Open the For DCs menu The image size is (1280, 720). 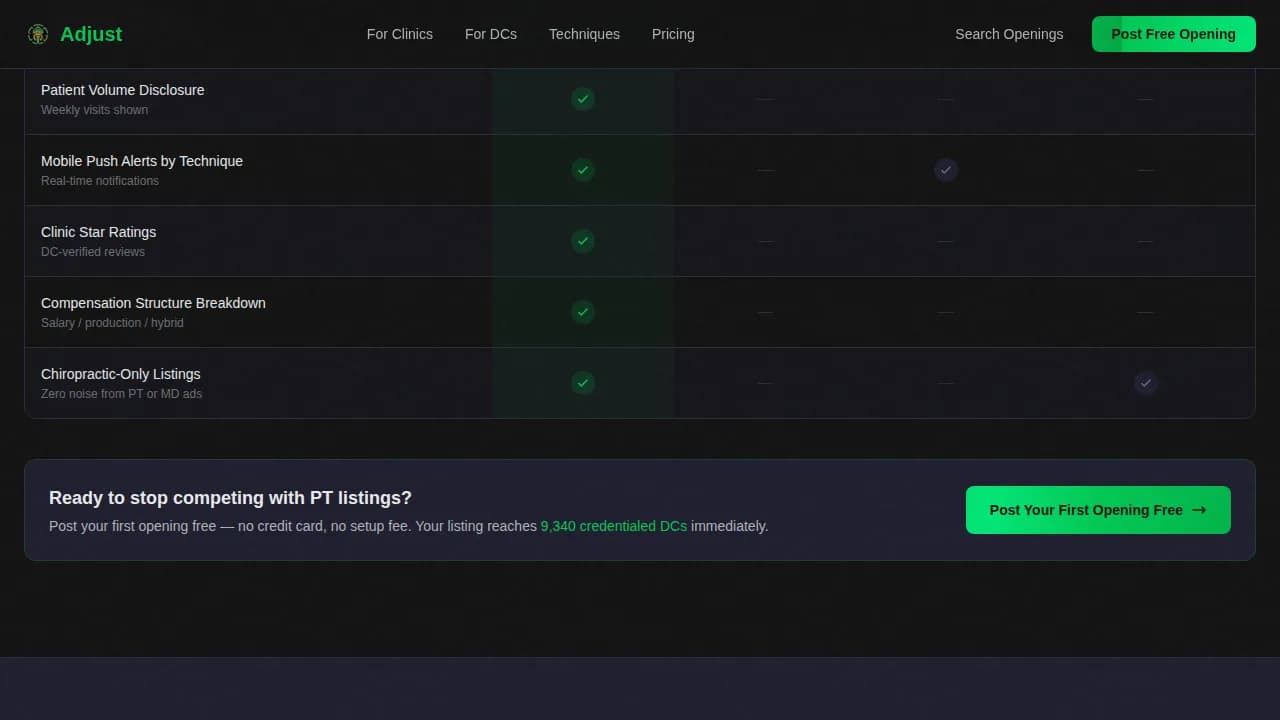click(491, 34)
